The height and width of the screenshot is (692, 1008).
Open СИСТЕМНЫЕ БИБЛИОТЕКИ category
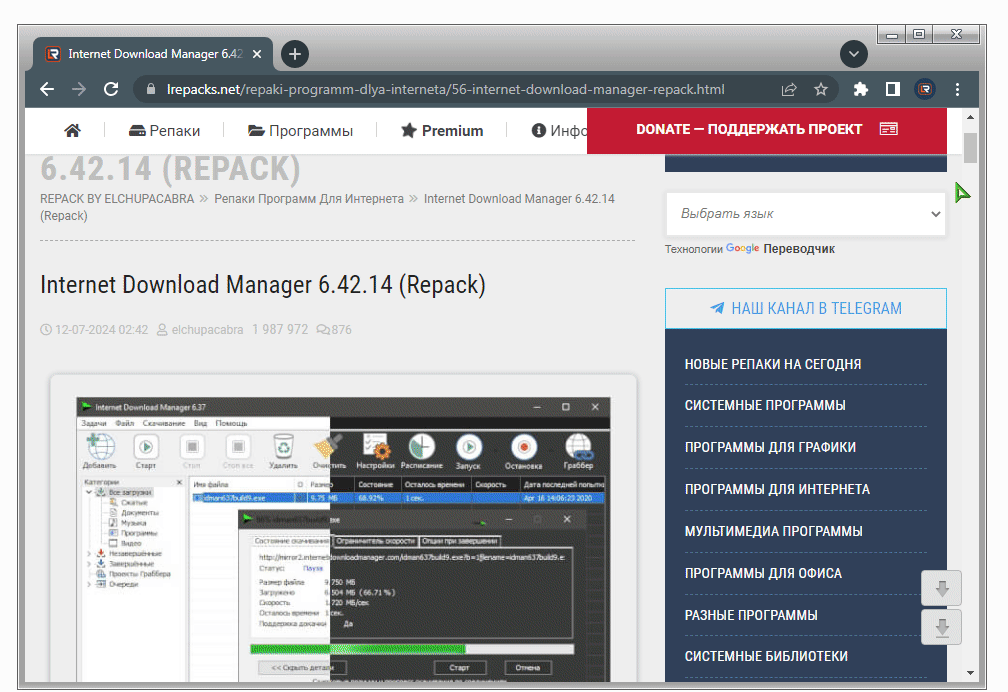point(766,657)
